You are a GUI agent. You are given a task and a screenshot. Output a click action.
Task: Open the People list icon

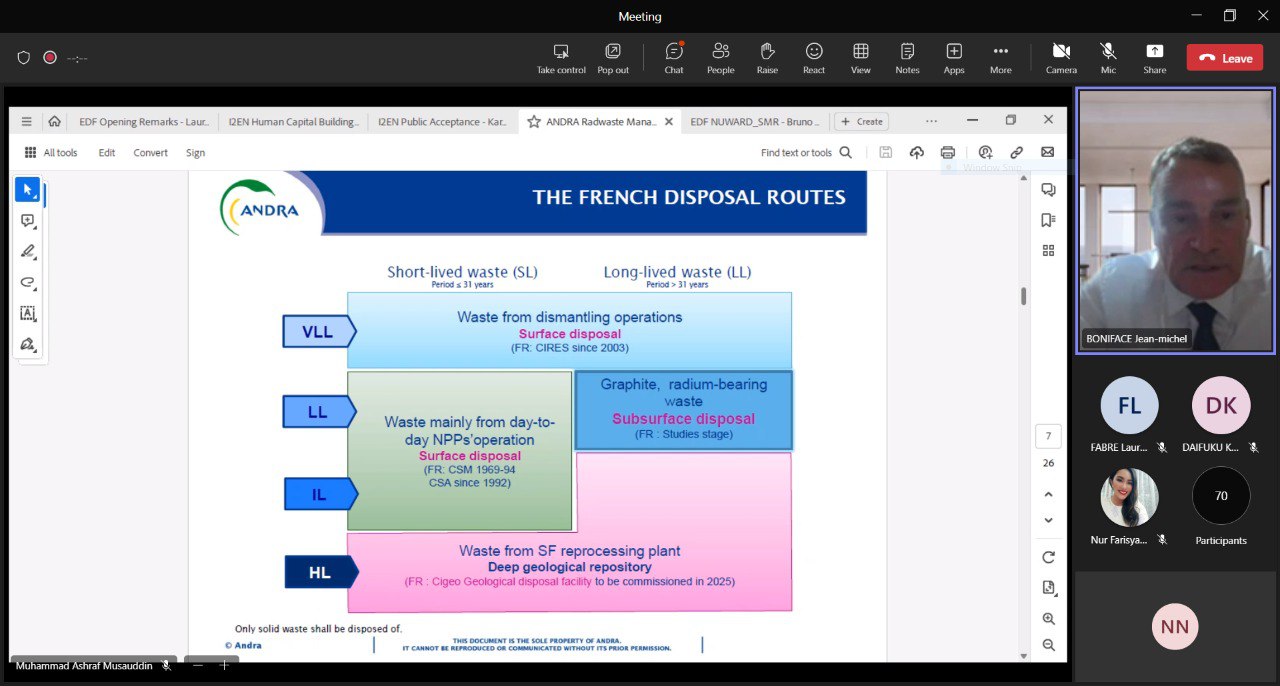pyautogui.click(x=720, y=58)
